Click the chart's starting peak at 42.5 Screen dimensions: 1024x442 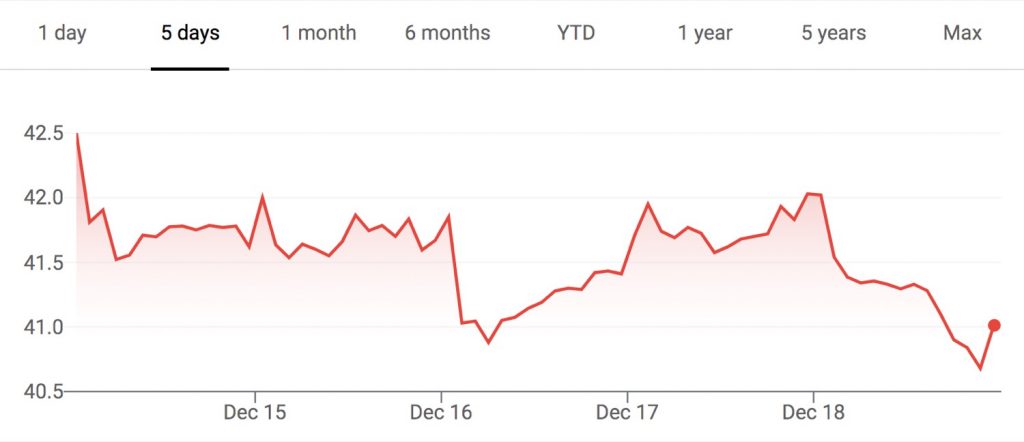(x=77, y=134)
